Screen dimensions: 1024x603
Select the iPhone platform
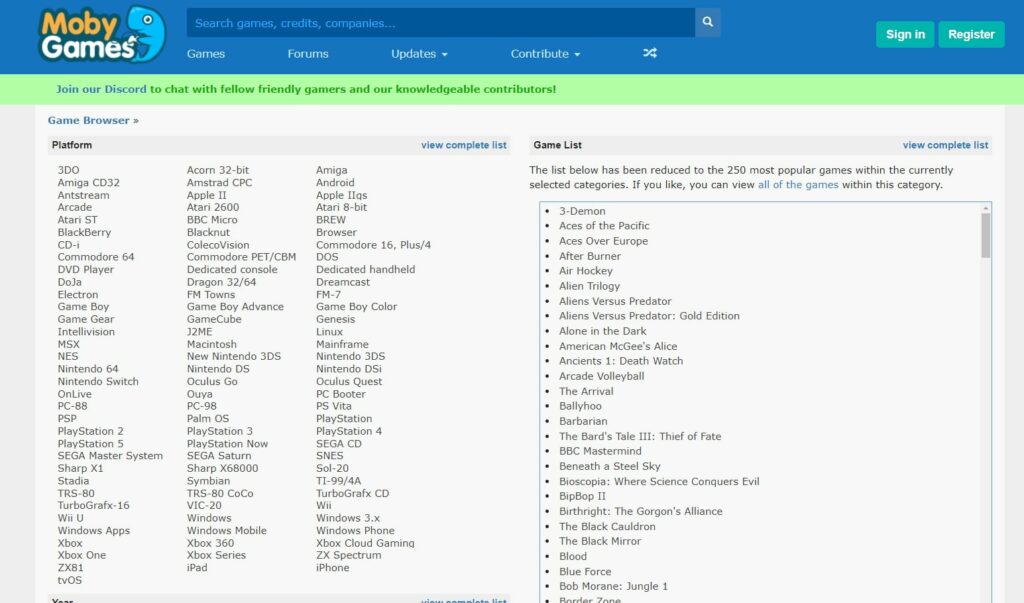pos(332,568)
